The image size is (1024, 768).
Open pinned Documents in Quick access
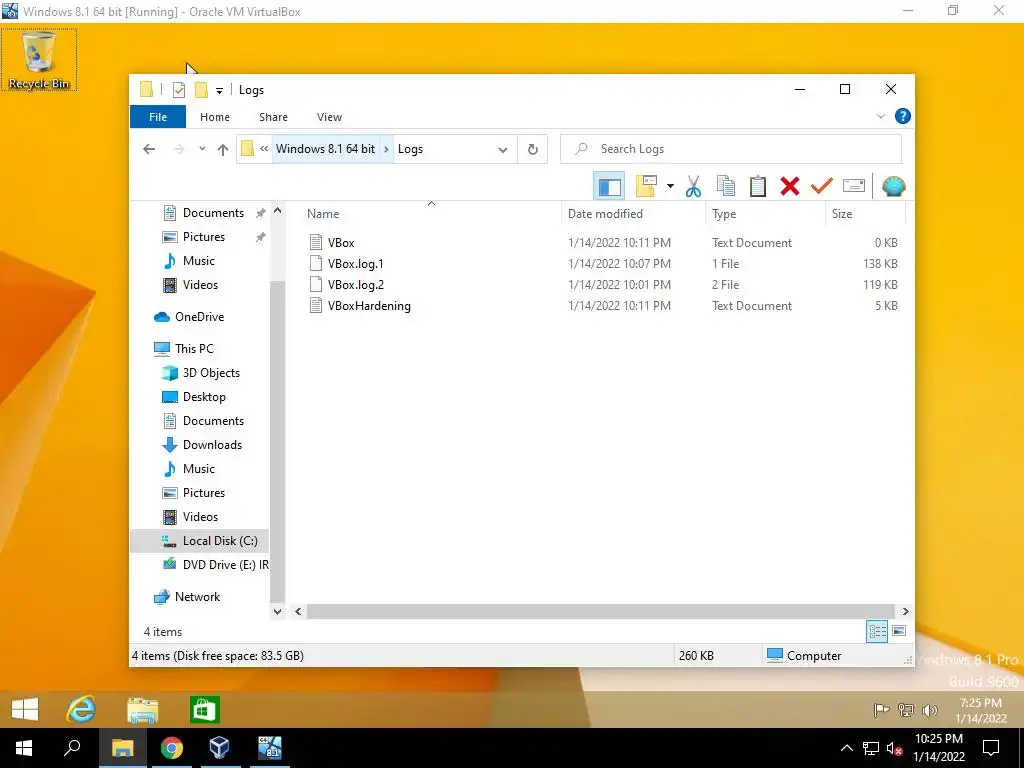[x=213, y=213]
